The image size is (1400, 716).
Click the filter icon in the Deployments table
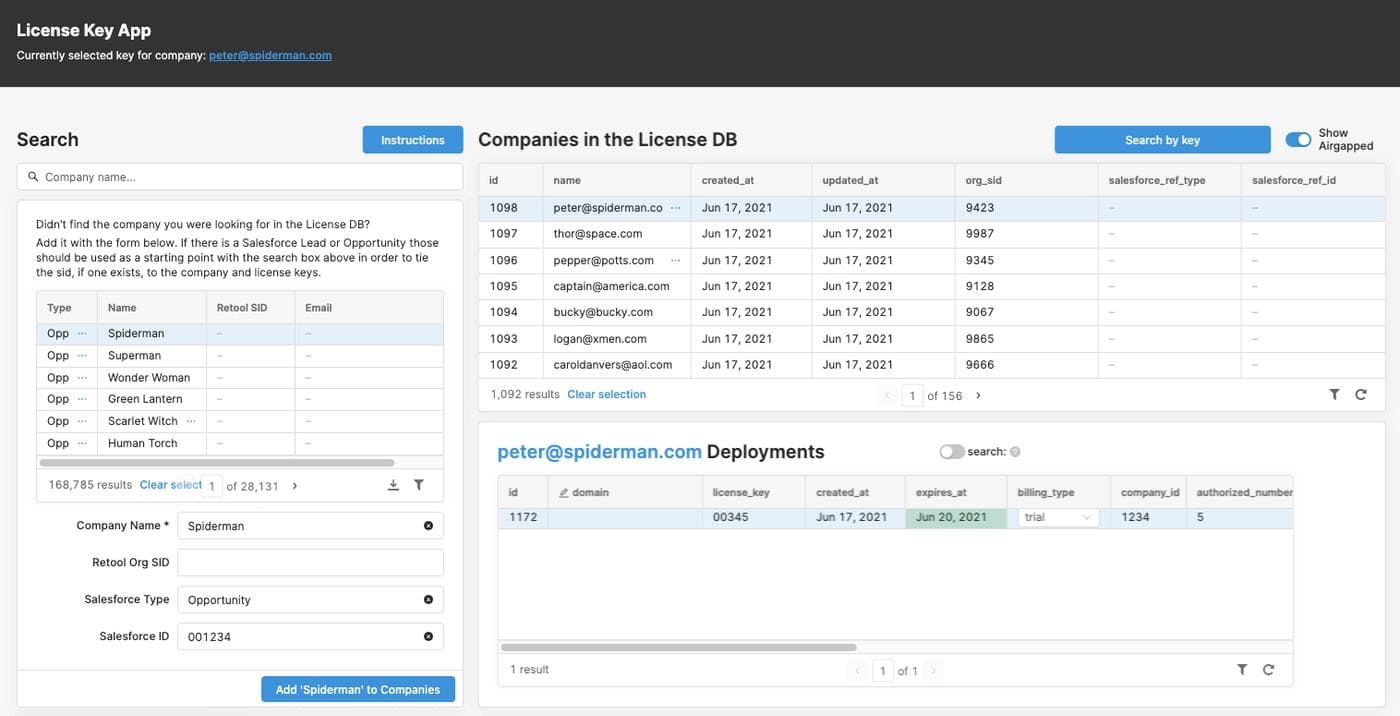point(1242,670)
